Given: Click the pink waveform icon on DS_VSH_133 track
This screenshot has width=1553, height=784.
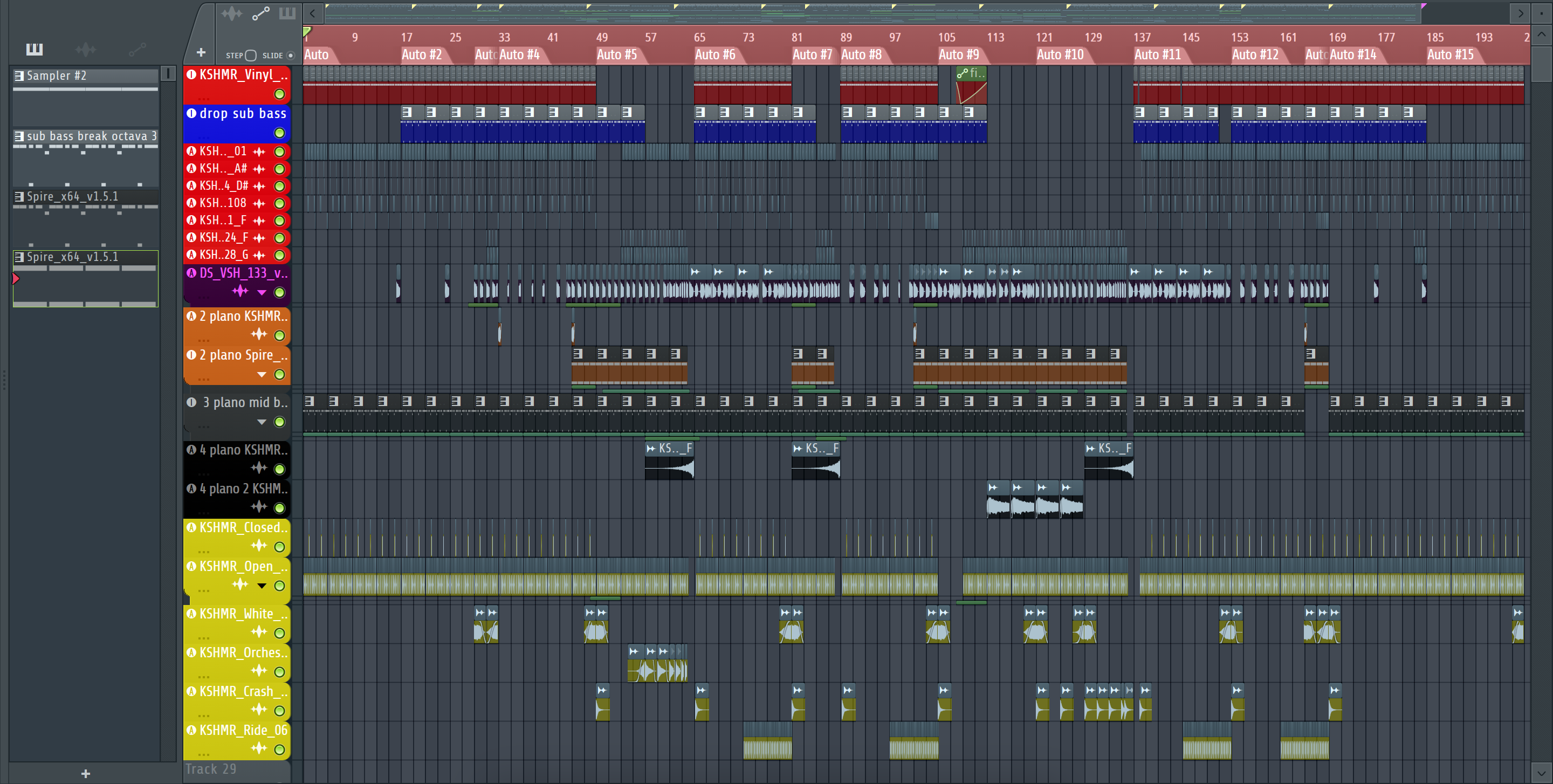Looking at the screenshot, I should (240, 292).
